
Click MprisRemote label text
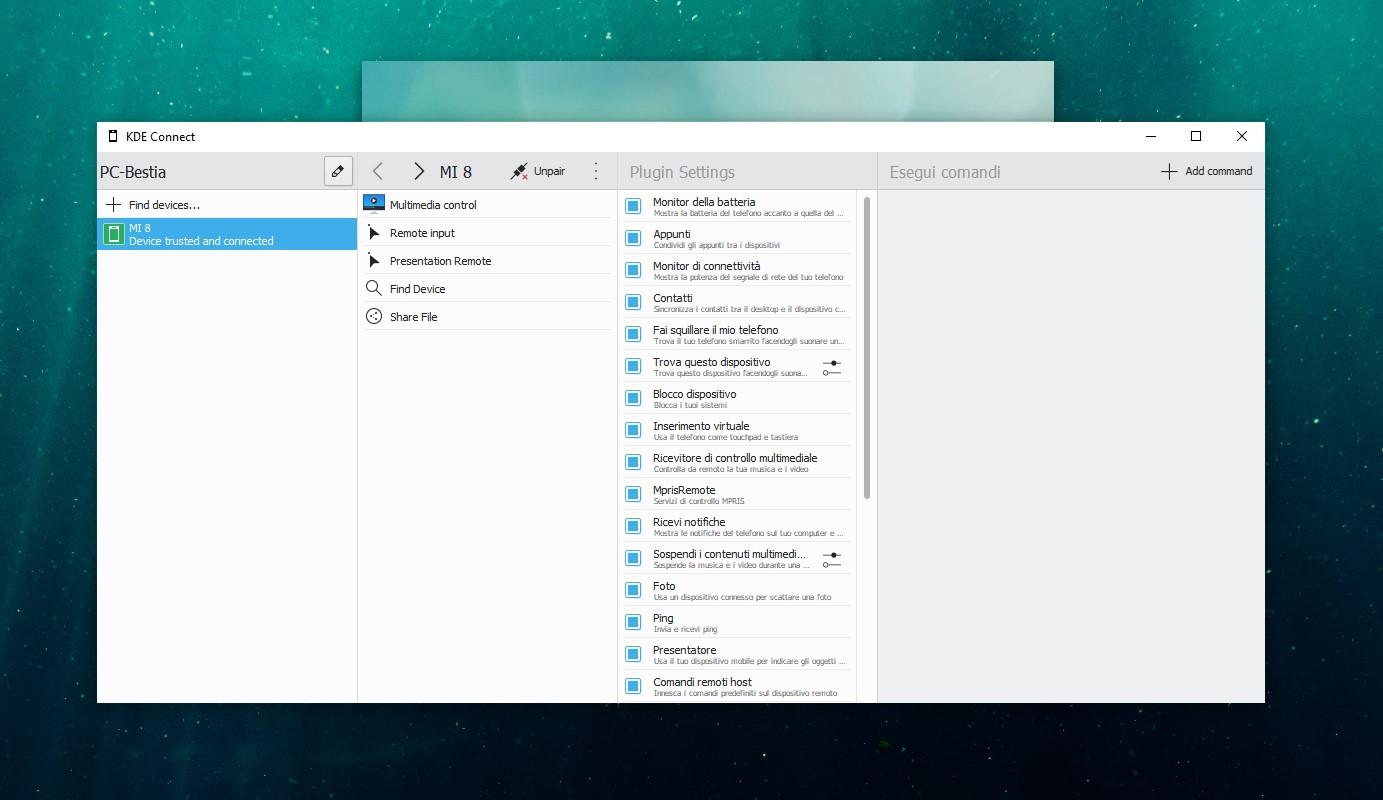coord(684,490)
